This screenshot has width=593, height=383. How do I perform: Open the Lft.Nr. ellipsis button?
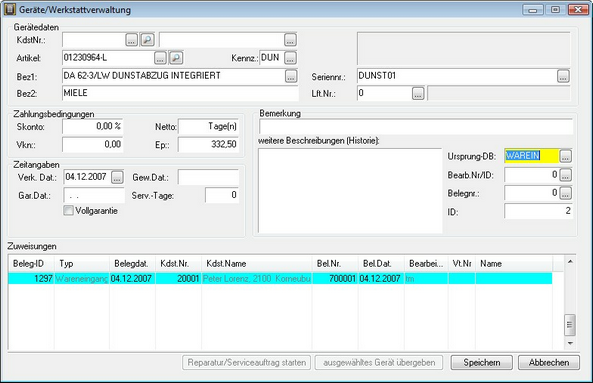pyautogui.click(x=418, y=93)
